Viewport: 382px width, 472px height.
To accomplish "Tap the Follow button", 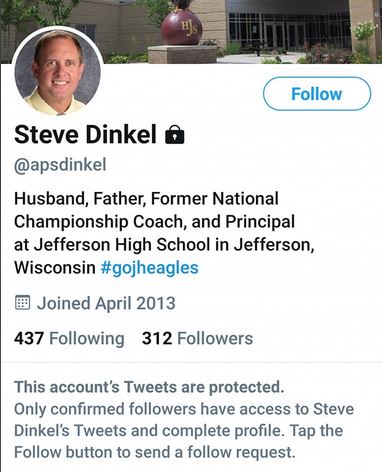I will click(x=317, y=94).
